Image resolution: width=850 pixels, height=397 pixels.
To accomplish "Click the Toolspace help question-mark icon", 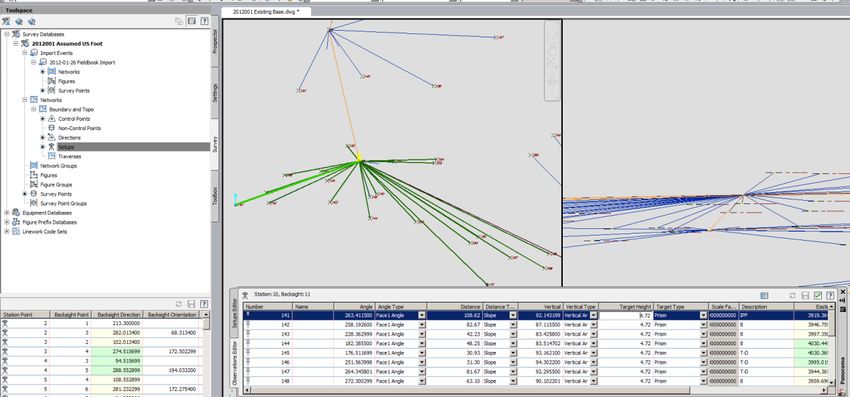I will coord(204,21).
